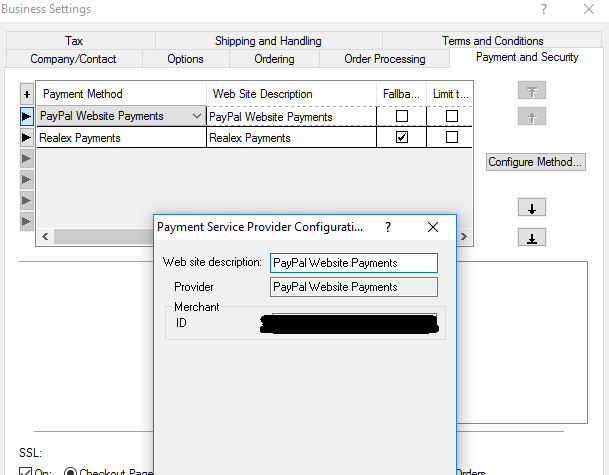Uncheck Fallback for Realex Payments
Viewport: 609px width, 475px height.
coord(402,137)
